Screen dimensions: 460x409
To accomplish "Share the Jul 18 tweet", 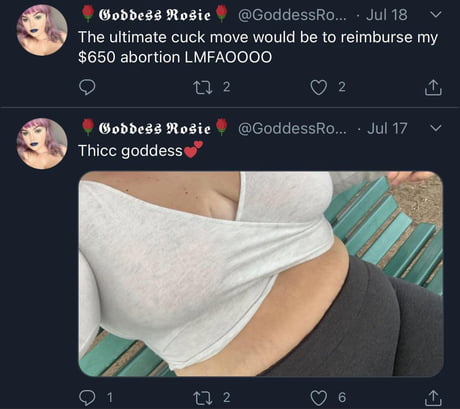I will coord(433,88).
